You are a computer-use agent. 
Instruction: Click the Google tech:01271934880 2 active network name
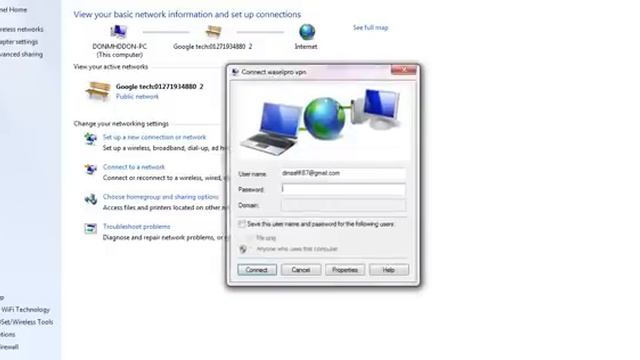click(x=160, y=87)
